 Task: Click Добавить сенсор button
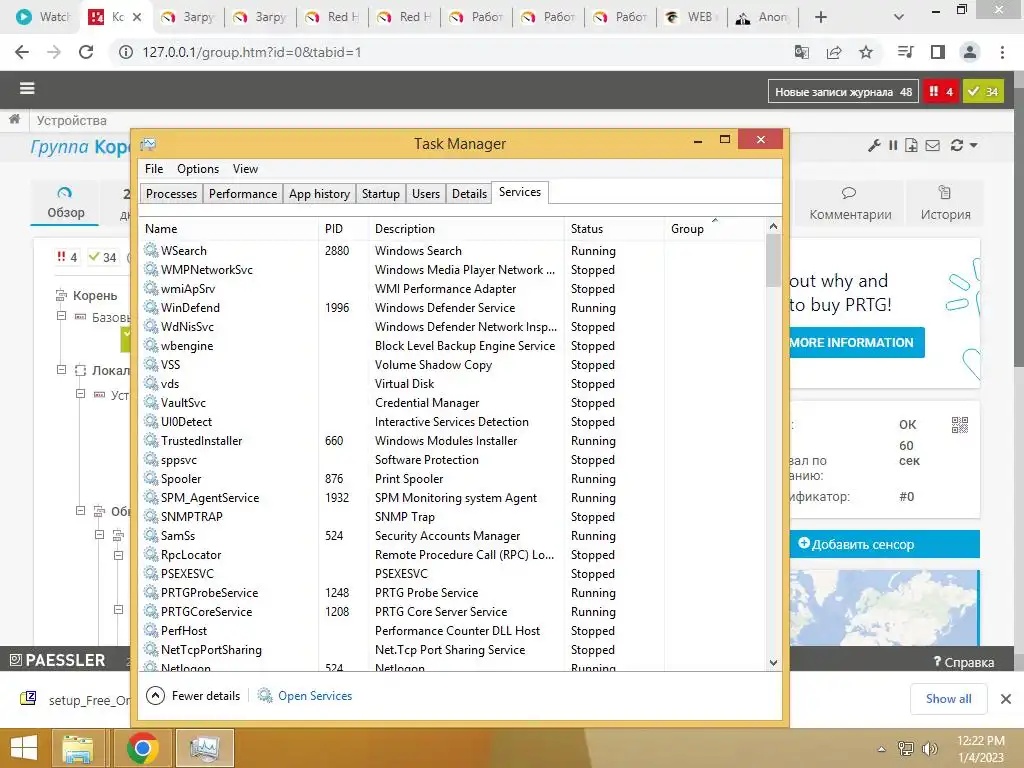[884, 544]
